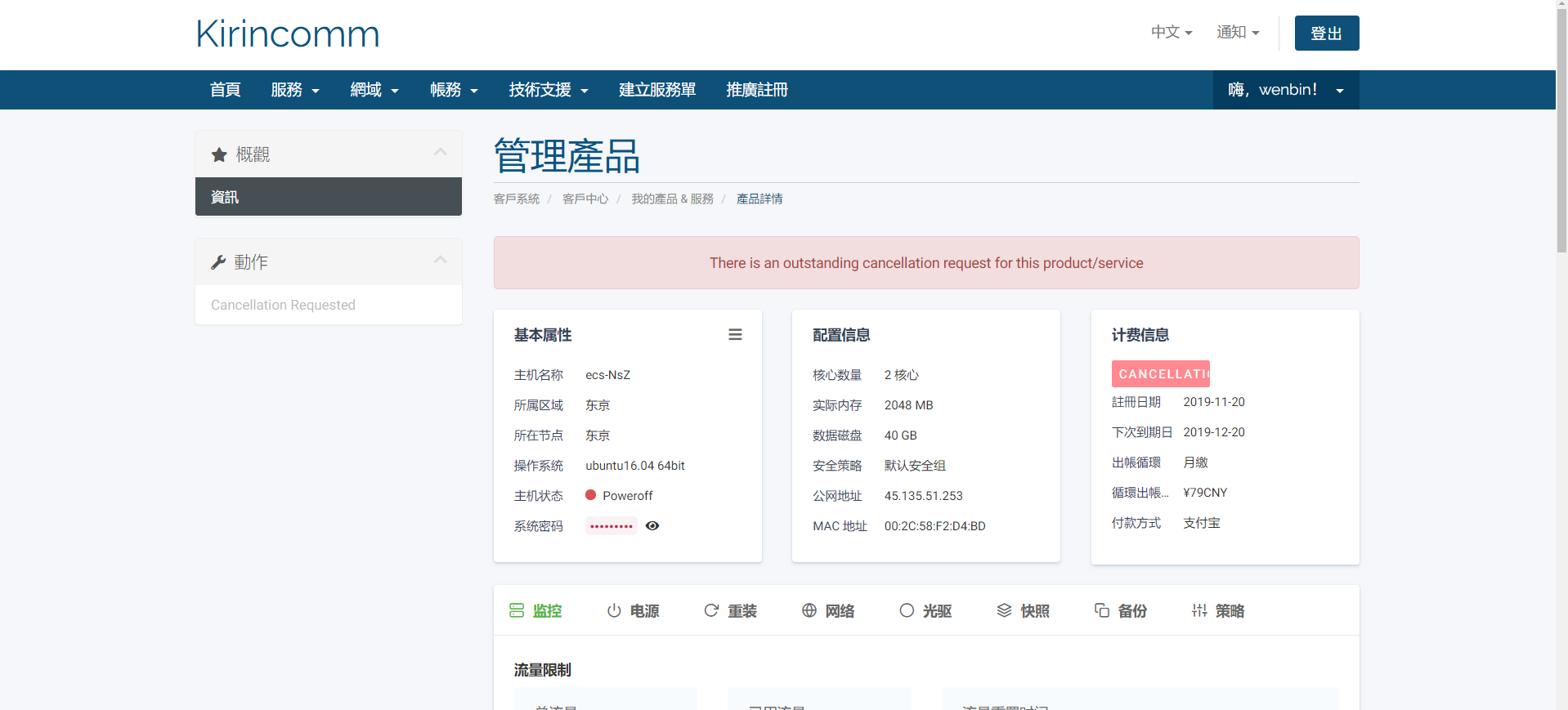The width and height of the screenshot is (1568, 710).
Task: Click the memory value 2048 MB
Action: coord(909,405)
